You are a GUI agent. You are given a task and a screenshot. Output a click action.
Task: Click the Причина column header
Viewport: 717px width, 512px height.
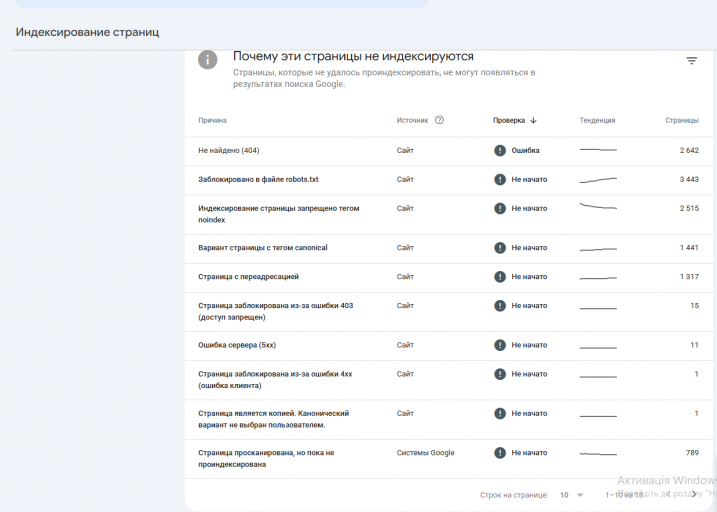(x=212, y=121)
